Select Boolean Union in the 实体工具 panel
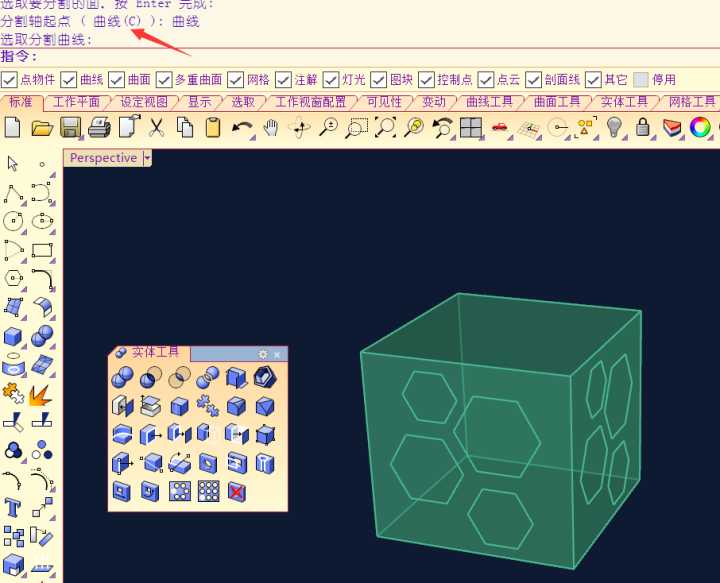Image resolution: width=720 pixels, height=583 pixels. (122, 378)
